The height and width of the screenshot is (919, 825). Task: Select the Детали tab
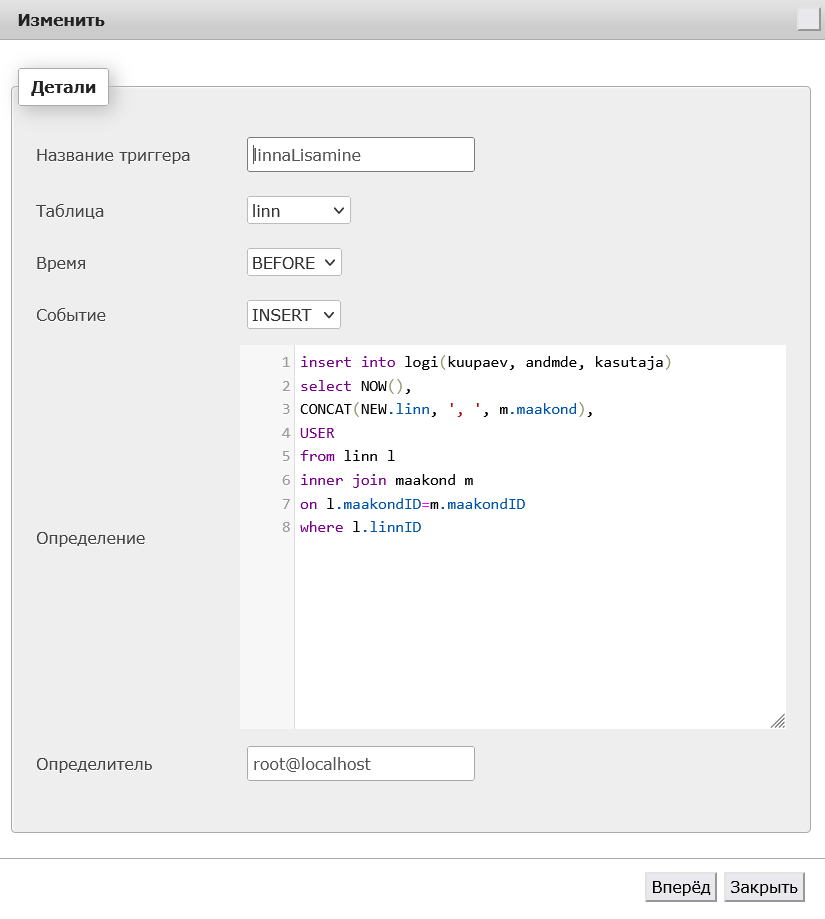point(63,87)
